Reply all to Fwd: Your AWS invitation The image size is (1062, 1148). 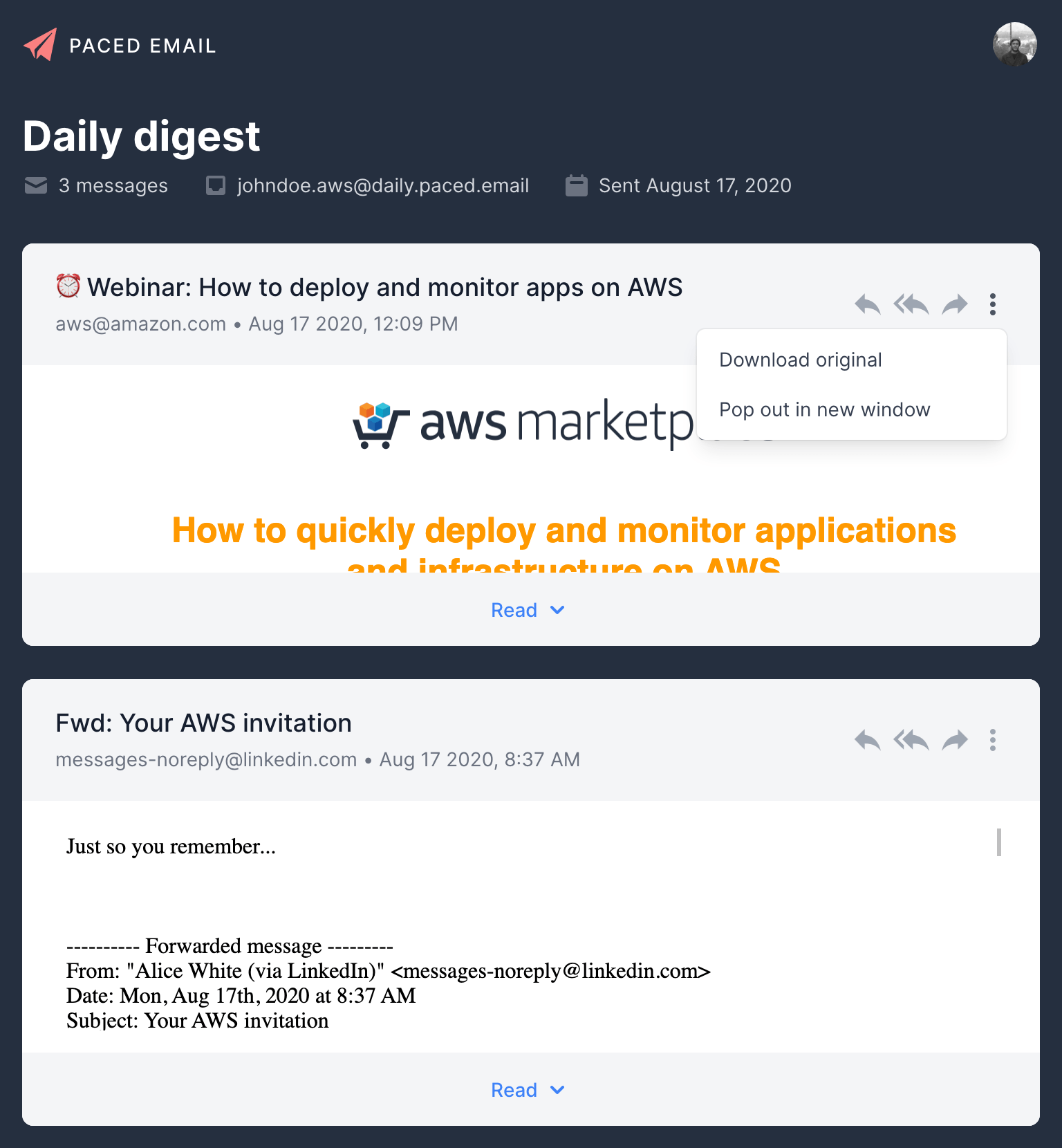click(x=911, y=740)
